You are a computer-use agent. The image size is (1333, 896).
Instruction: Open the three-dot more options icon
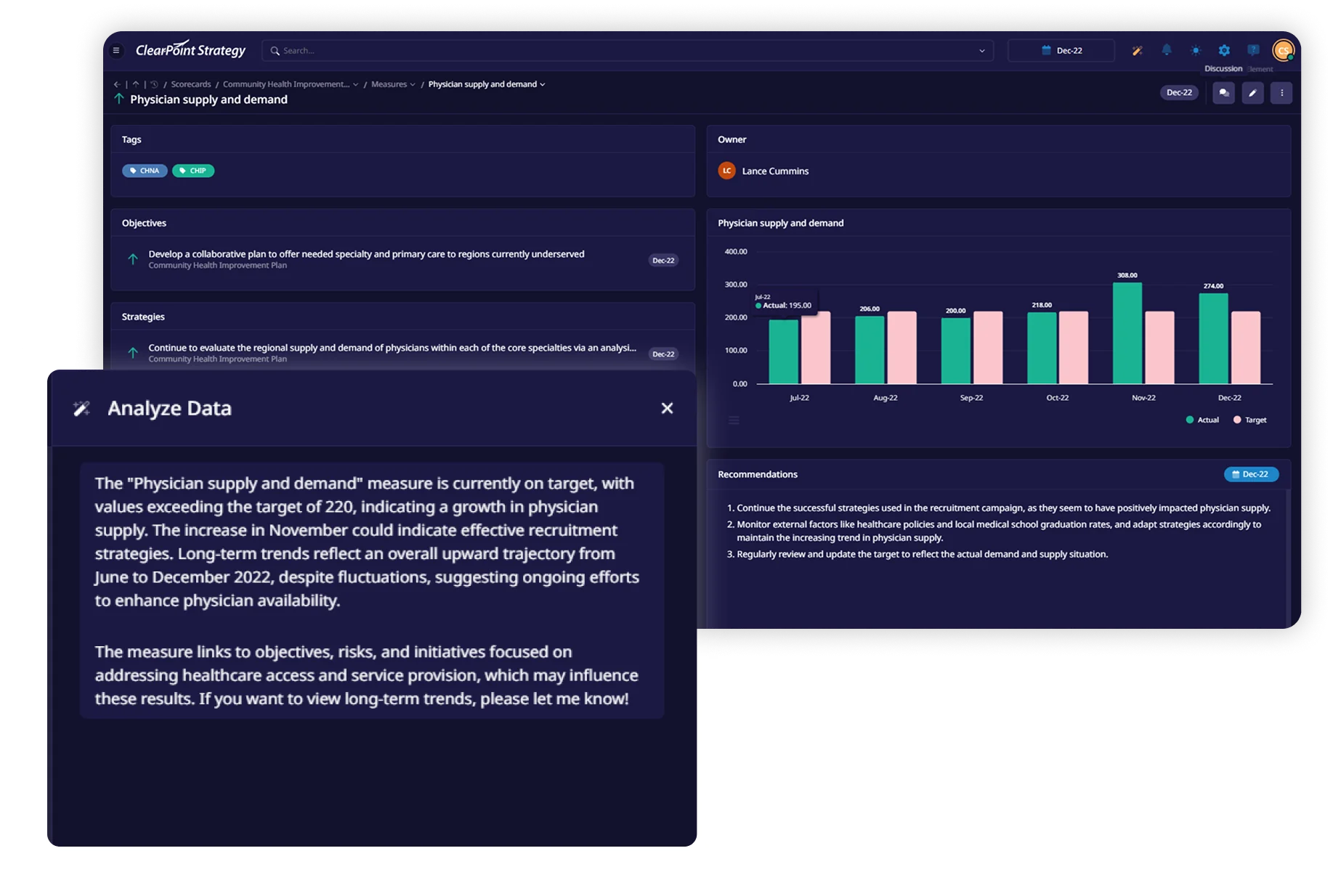click(x=1282, y=93)
